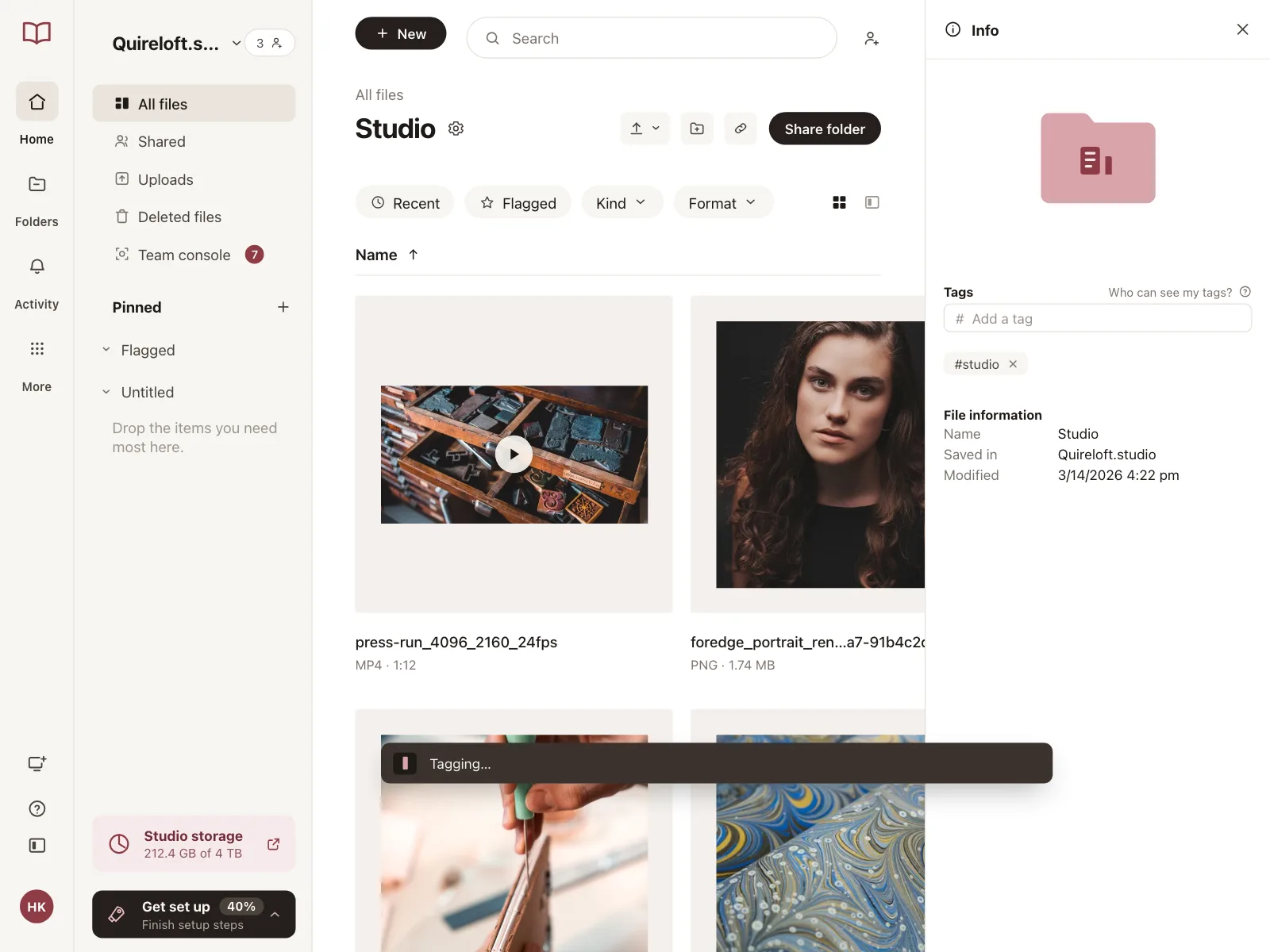Click the New button
Viewport: 1270px width, 952px height.
point(401,33)
